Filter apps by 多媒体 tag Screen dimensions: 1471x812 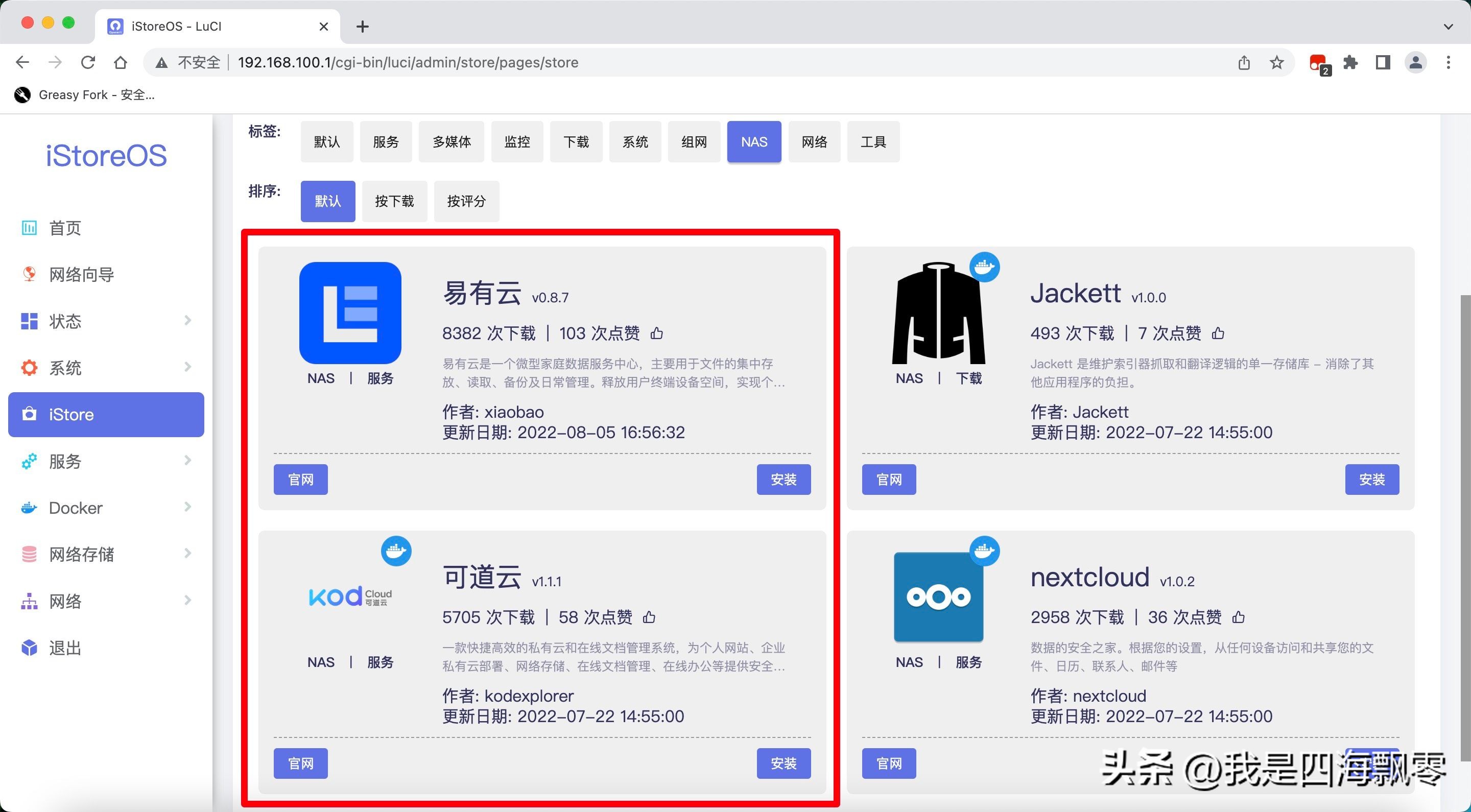pyautogui.click(x=451, y=141)
